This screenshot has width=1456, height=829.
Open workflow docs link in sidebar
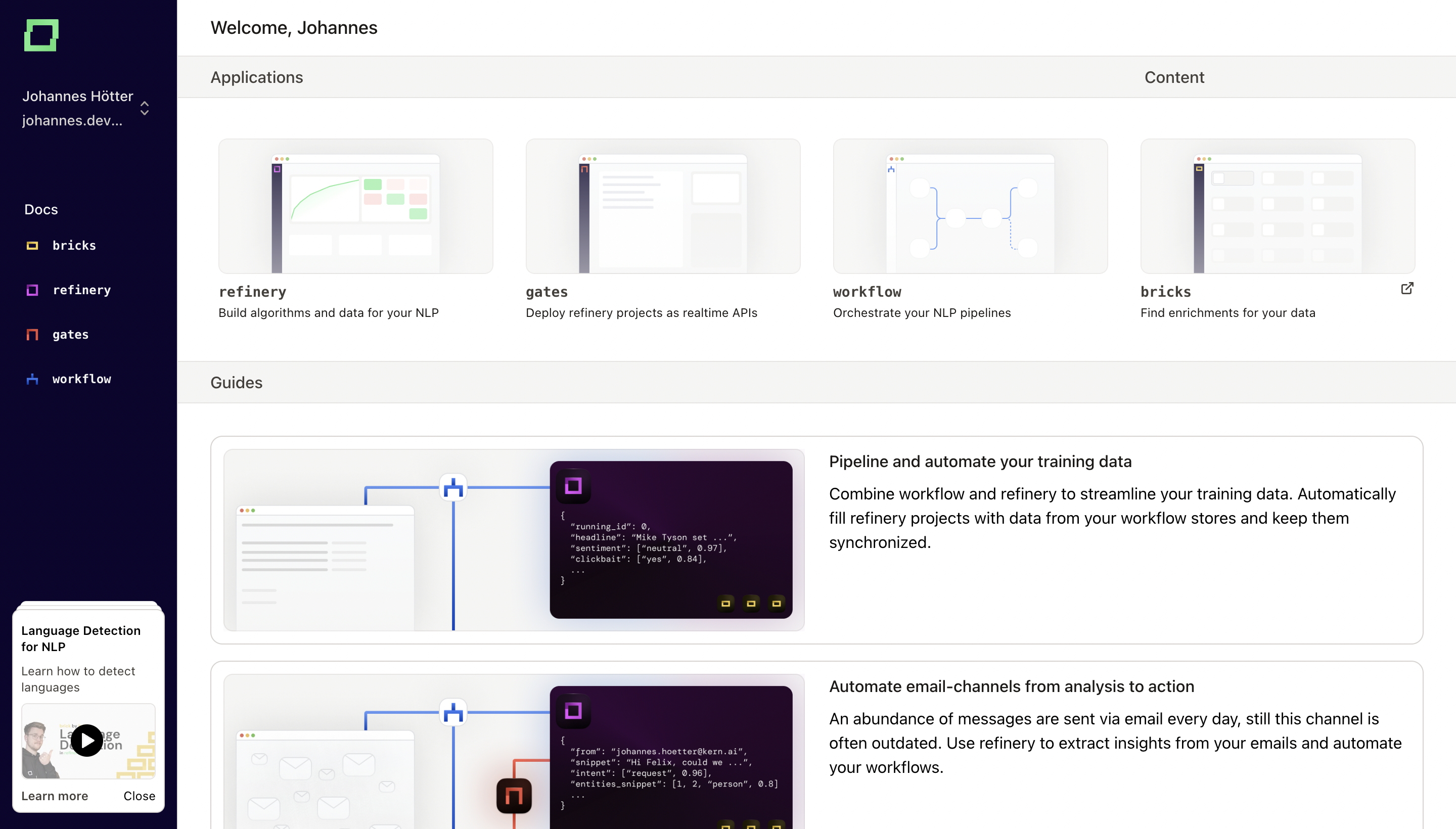point(81,379)
